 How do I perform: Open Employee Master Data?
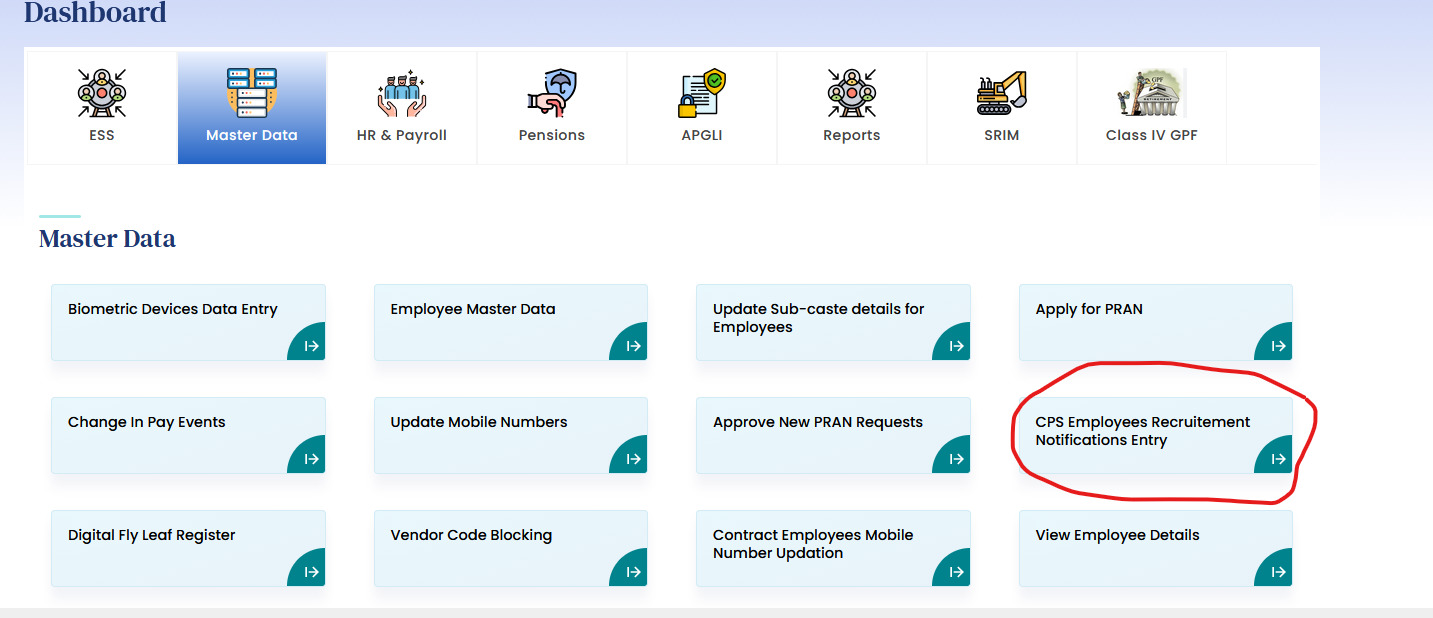point(473,310)
